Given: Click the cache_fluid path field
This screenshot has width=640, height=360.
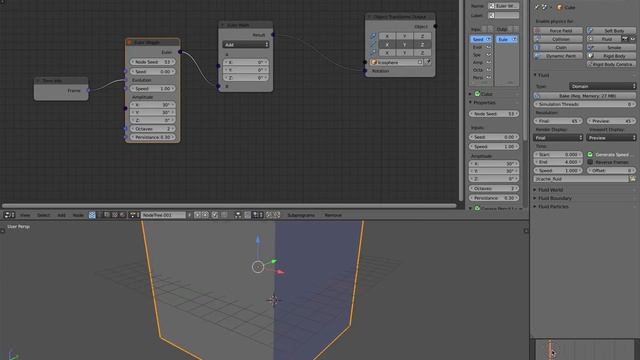Looking at the screenshot, I should click(x=581, y=179).
